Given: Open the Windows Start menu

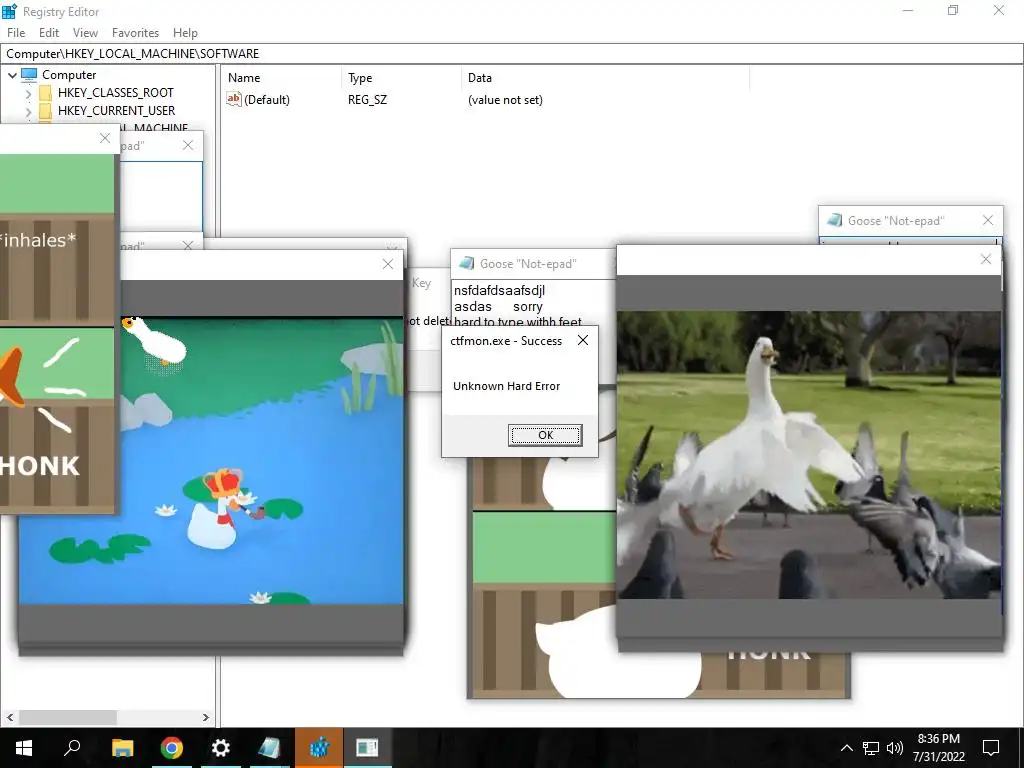Looking at the screenshot, I should click(x=24, y=748).
